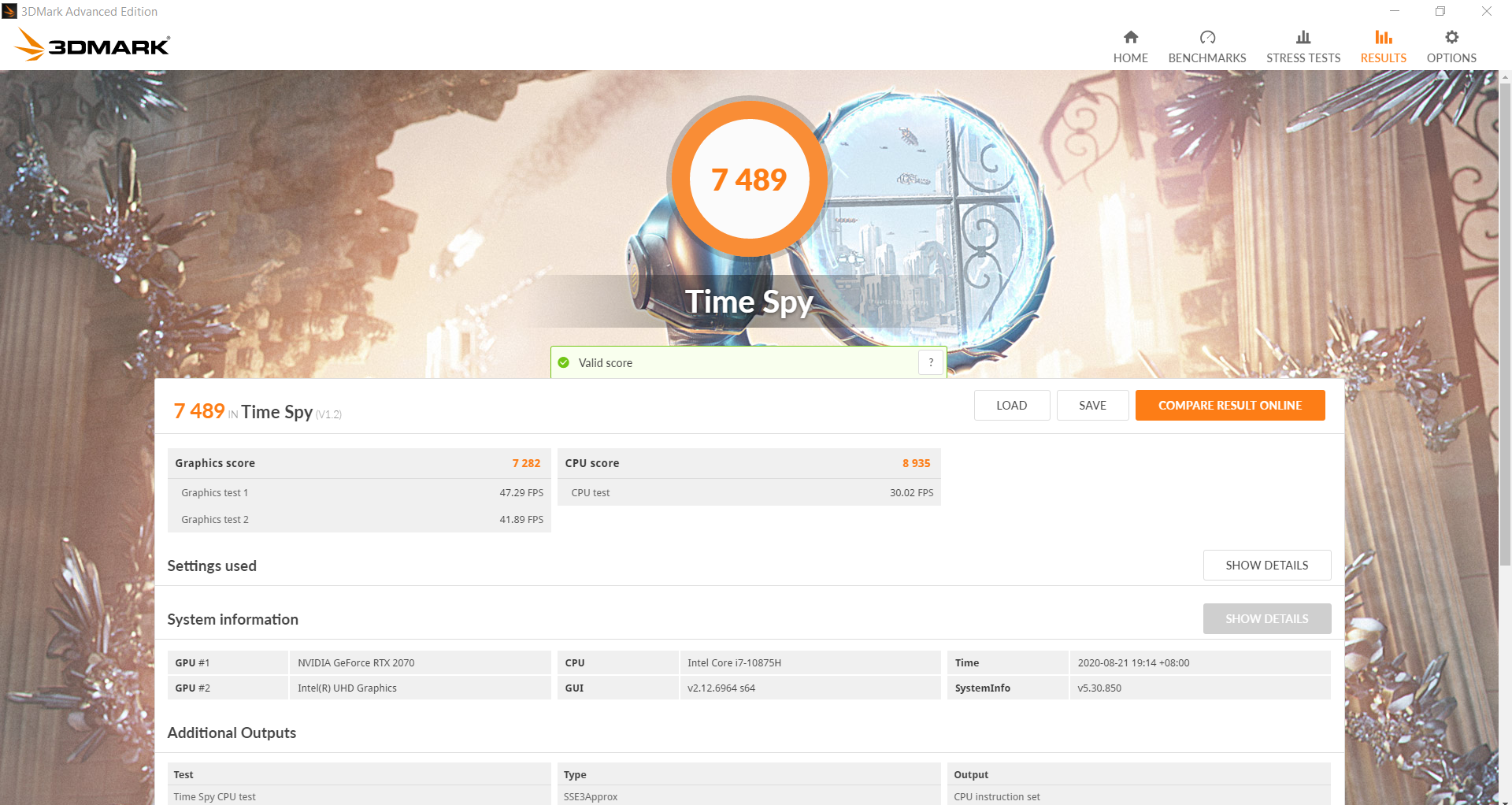Show details for System information
1512x805 pixels.
pyautogui.click(x=1267, y=618)
